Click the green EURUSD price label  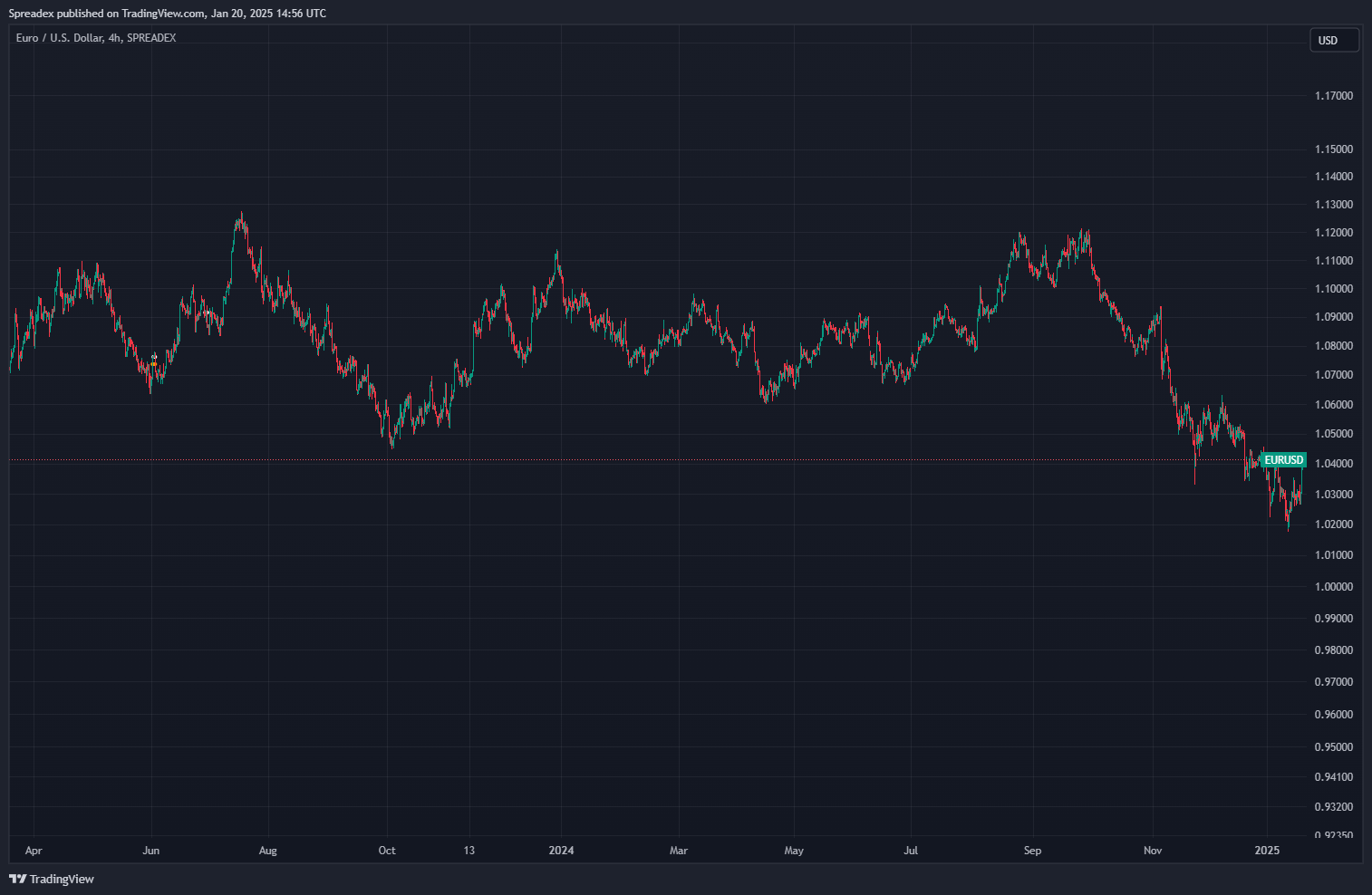(x=1283, y=460)
